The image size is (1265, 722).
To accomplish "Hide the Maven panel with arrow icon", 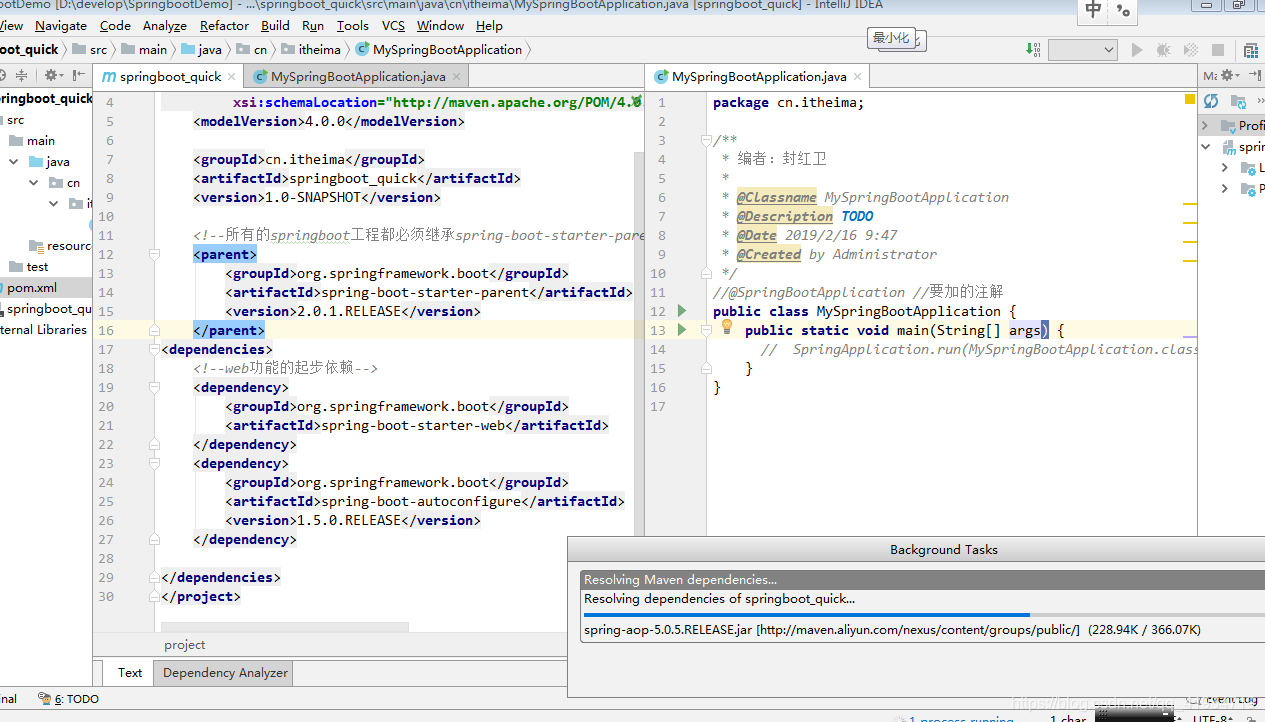I will (1256, 76).
